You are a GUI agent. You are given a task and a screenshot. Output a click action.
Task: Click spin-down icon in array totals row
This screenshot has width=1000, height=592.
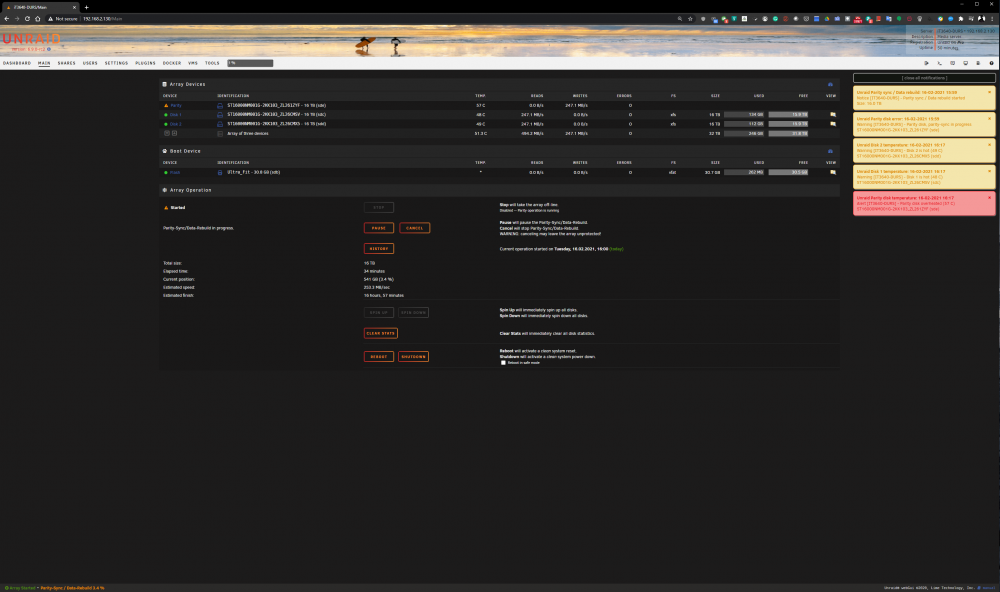click(x=167, y=133)
